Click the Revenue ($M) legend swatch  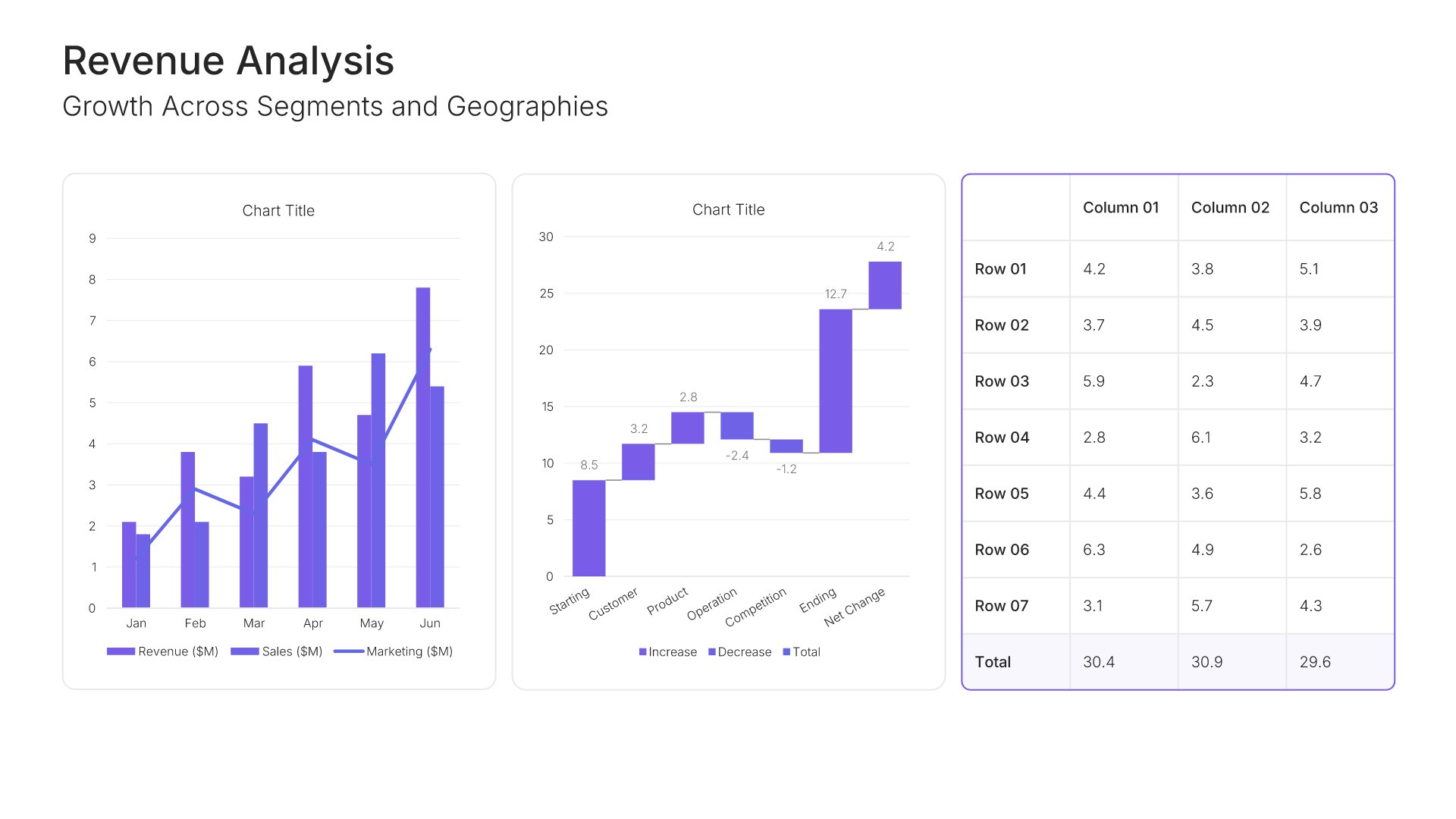coord(121,651)
